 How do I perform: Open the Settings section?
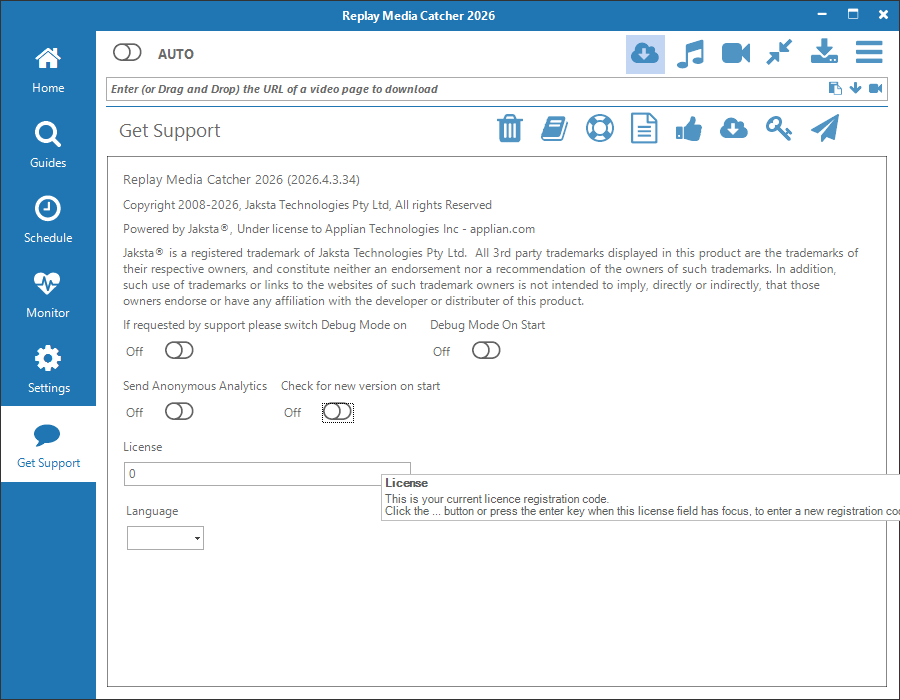[x=48, y=370]
